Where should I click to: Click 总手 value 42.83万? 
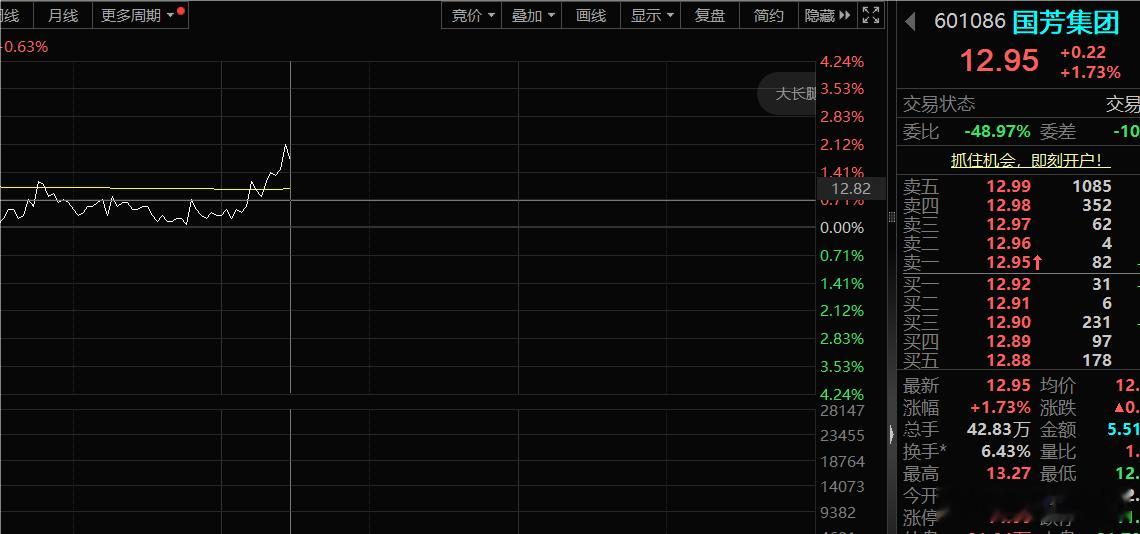pyautogui.click(x=998, y=429)
